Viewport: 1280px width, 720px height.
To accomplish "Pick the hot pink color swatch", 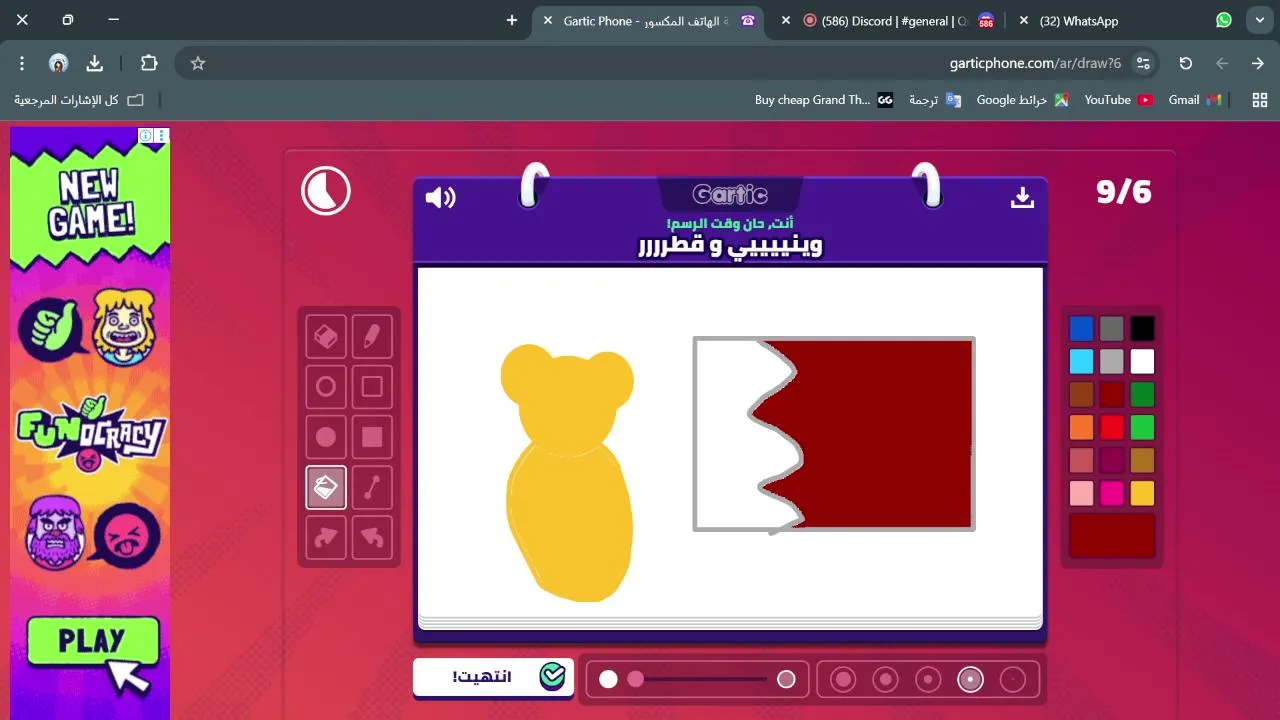I will point(1112,493).
